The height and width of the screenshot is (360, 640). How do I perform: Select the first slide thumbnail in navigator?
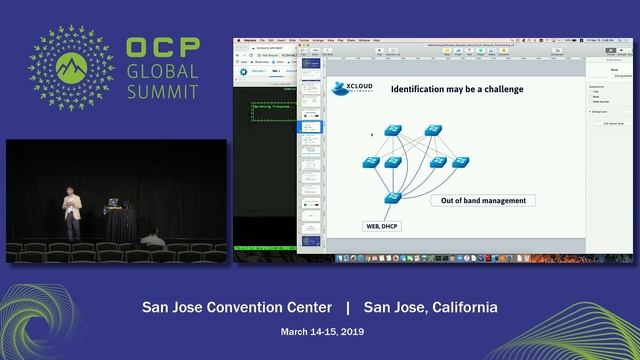click(311, 63)
